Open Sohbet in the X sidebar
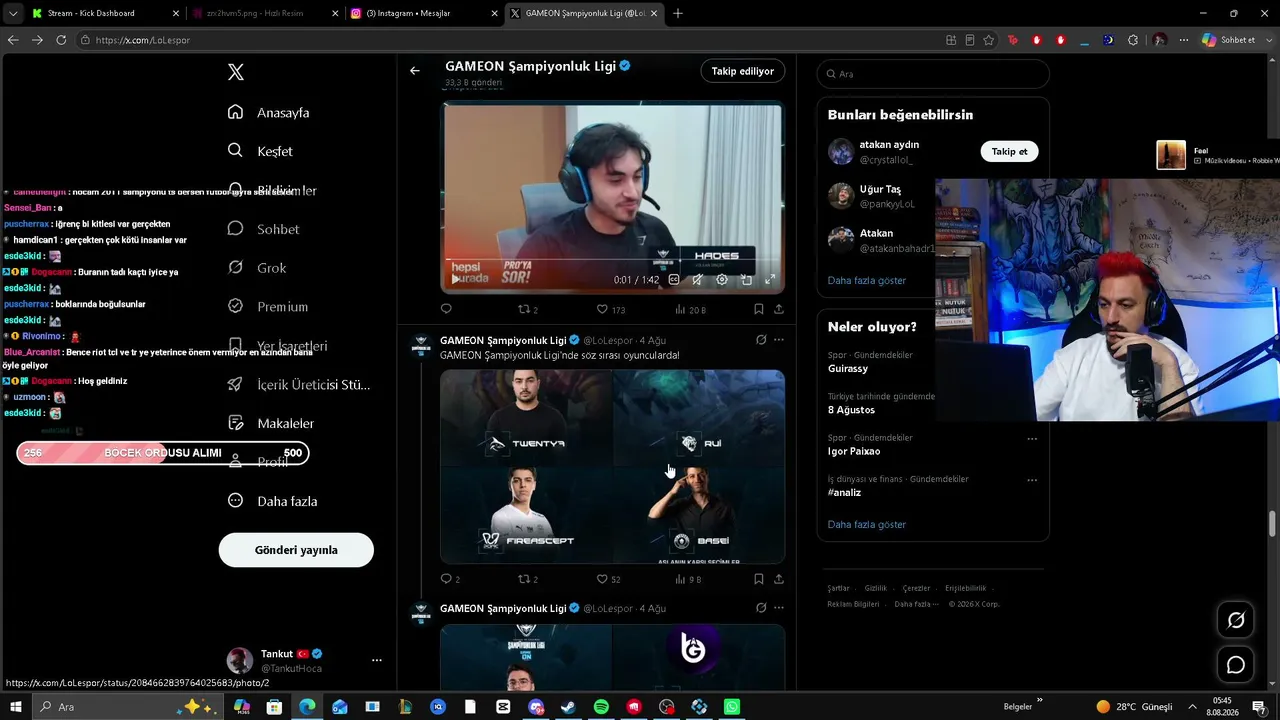 264,229
